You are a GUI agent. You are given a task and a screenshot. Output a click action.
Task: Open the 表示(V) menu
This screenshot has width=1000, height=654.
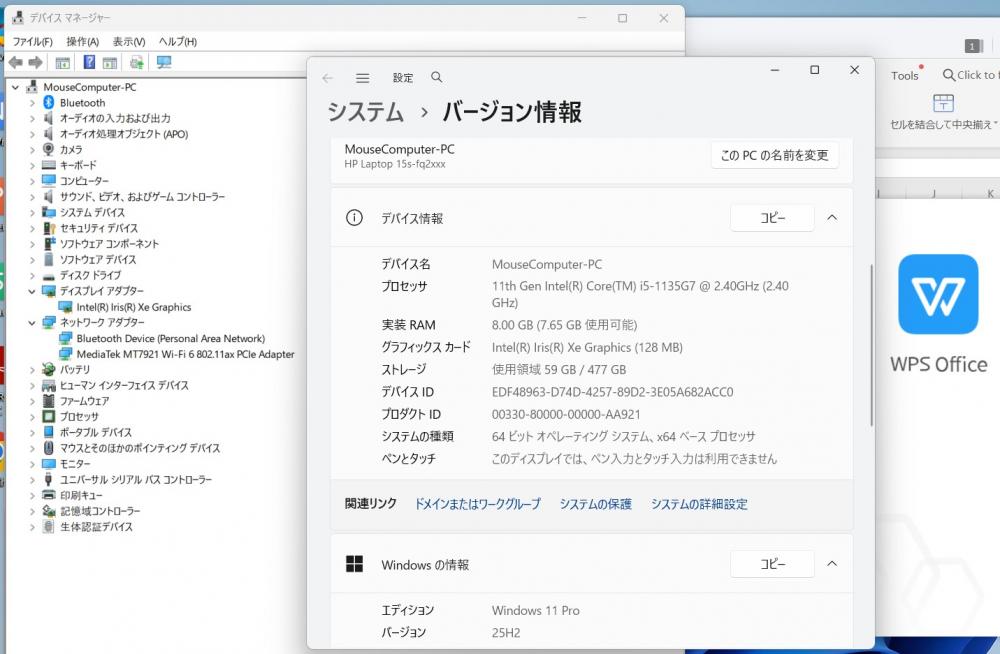click(128, 42)
